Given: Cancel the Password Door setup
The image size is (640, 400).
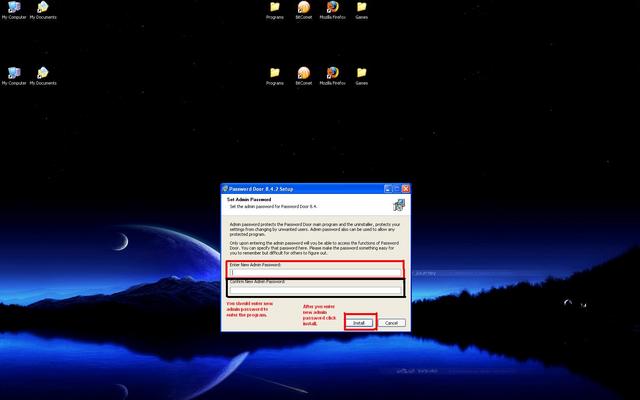Looking at the screenshot, I should 392,323.
